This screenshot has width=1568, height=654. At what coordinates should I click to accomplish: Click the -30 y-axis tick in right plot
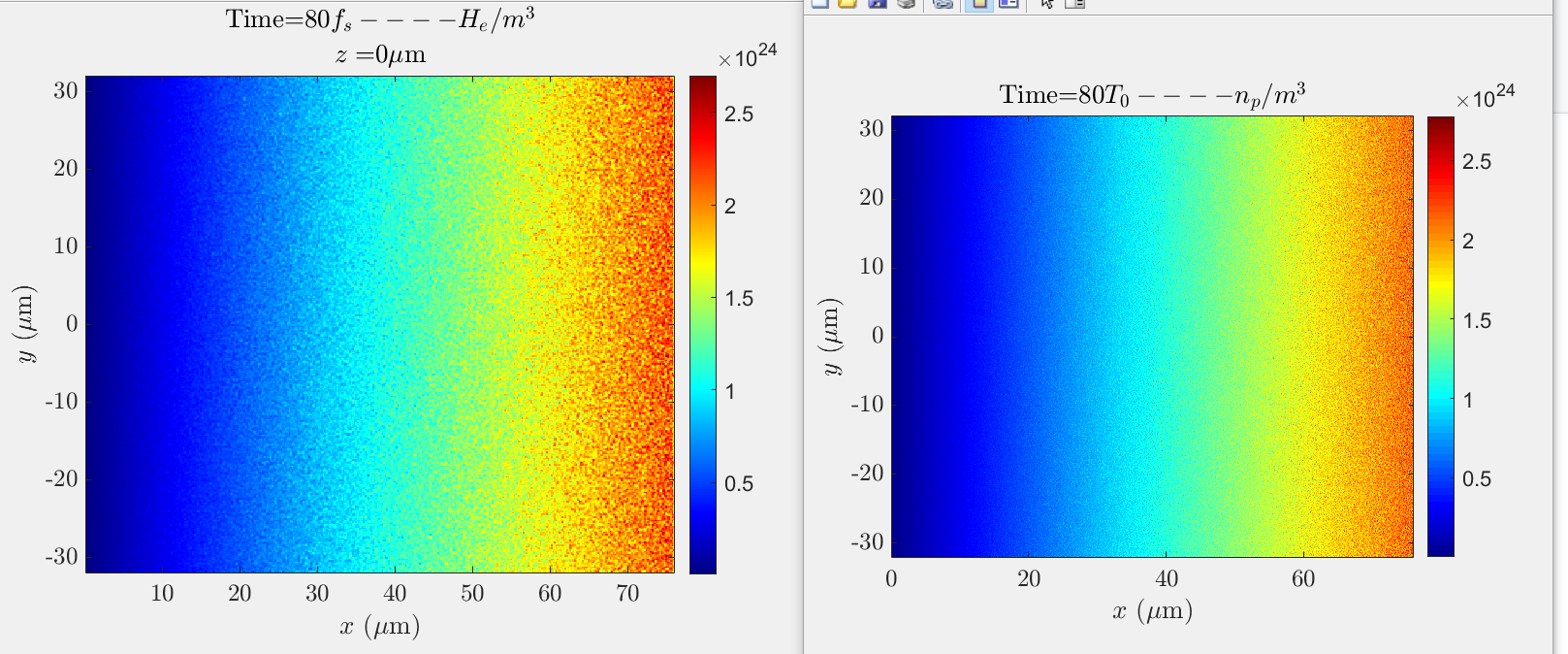[867, 542]
